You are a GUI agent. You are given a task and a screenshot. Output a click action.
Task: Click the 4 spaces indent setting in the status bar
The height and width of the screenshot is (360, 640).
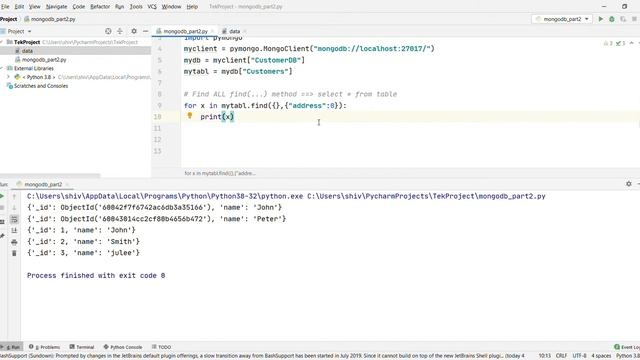tap(601, 356)
